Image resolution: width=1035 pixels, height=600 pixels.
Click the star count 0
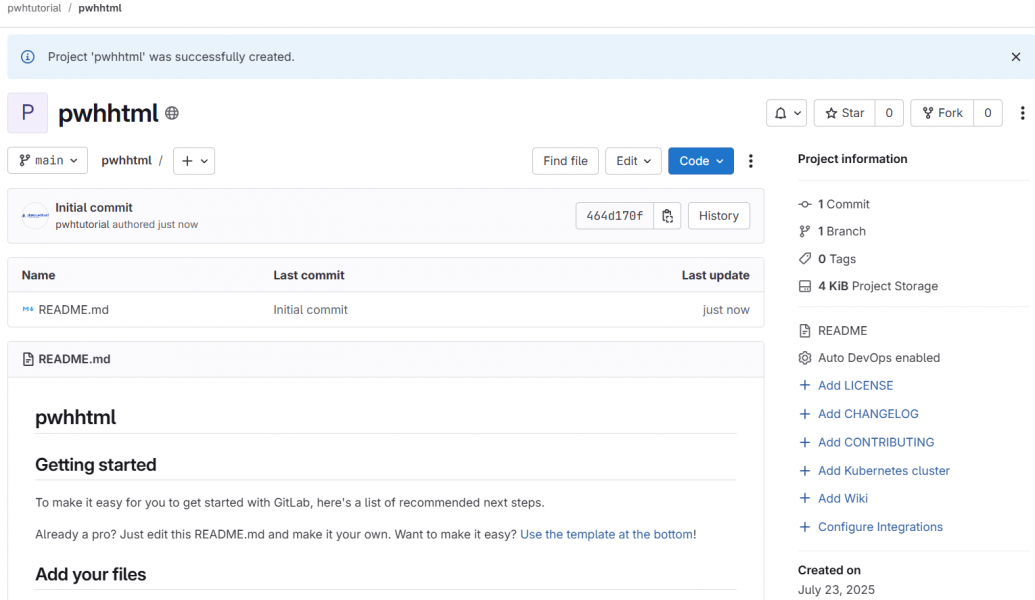pos(889,113)
